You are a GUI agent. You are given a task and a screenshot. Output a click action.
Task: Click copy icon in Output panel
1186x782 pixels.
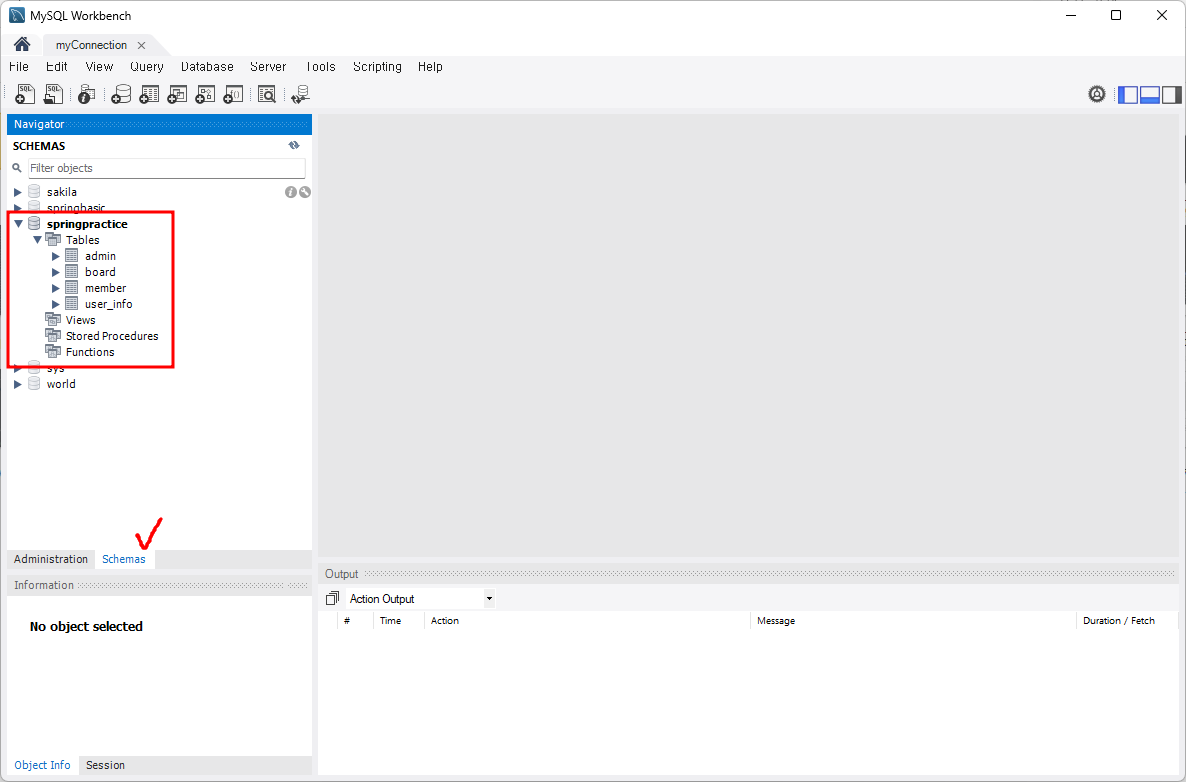point(332,598)
